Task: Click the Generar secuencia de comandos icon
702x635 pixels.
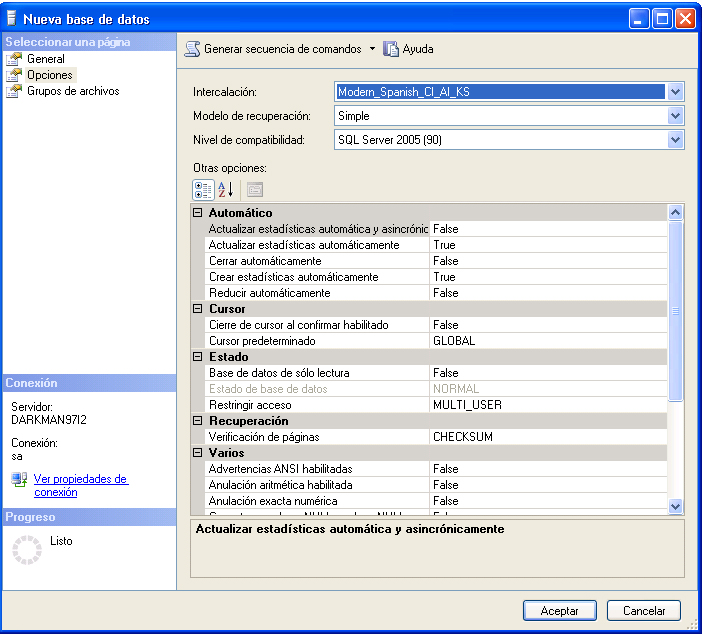Action: click(x=194, y=48)
